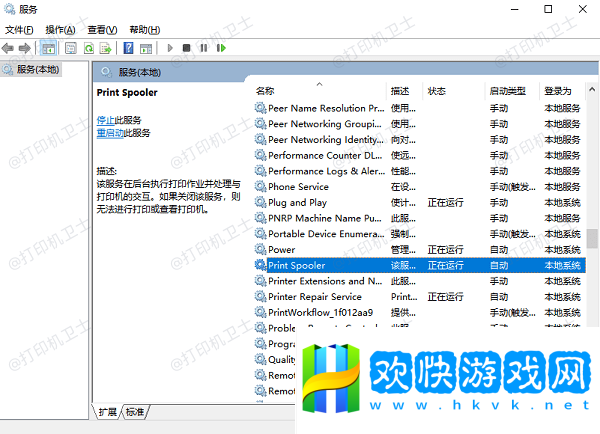Click the Restart Service icon

coord(221,48)
